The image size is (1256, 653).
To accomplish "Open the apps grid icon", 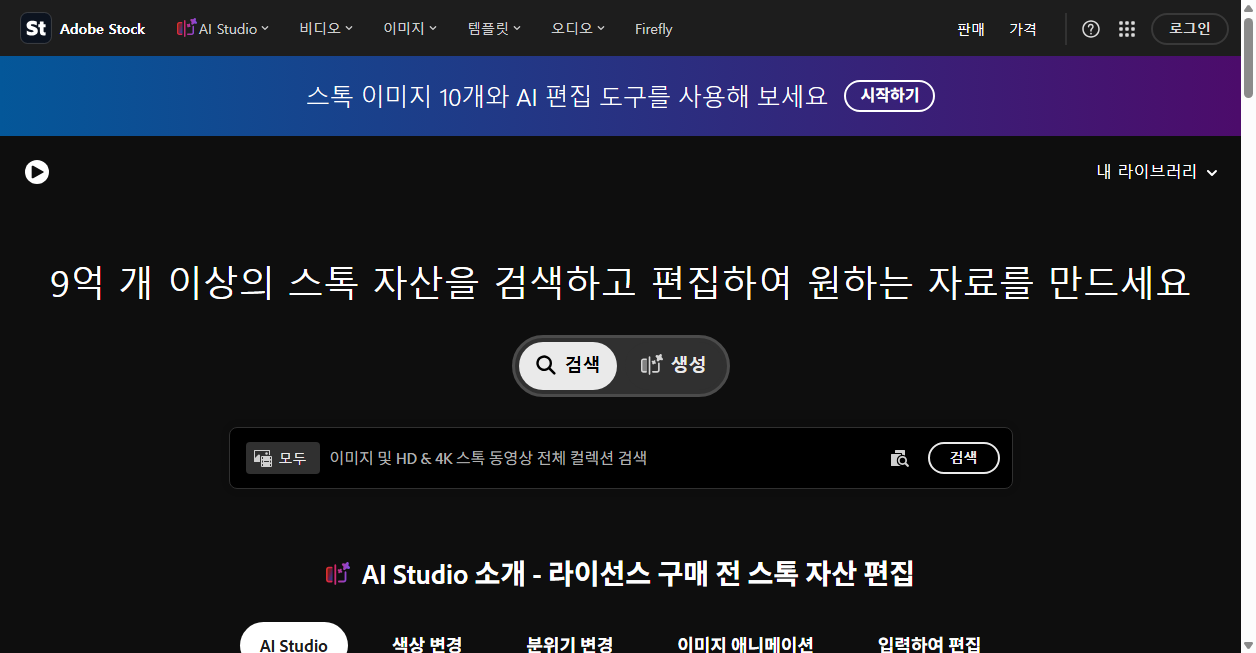I will 1127,29.
